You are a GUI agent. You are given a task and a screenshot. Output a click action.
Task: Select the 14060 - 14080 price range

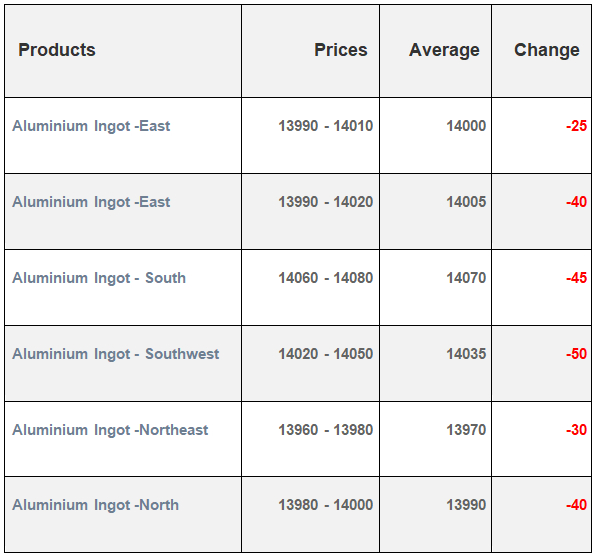(x=326, y=278)
